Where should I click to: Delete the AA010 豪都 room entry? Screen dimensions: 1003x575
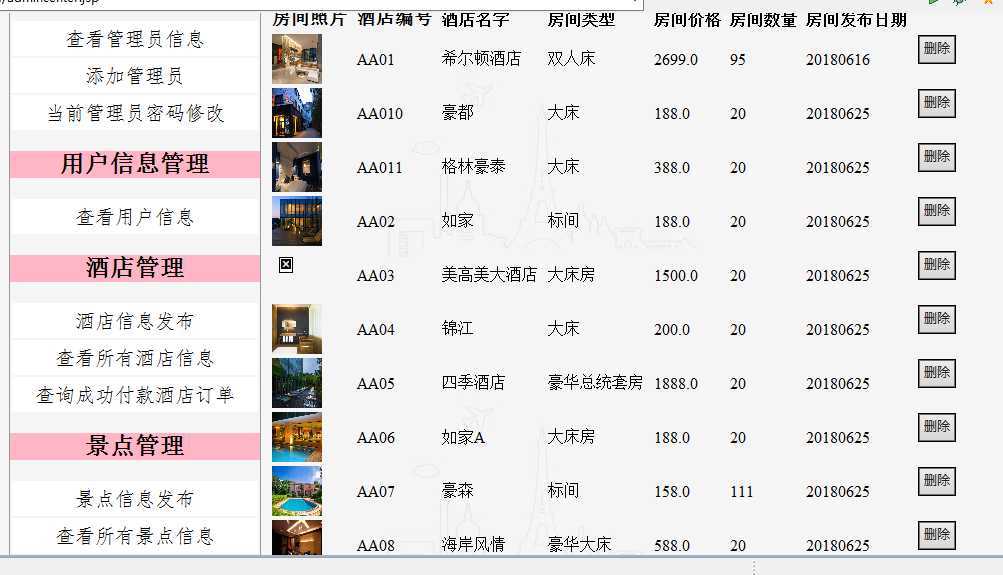click(x=936, y=103)
